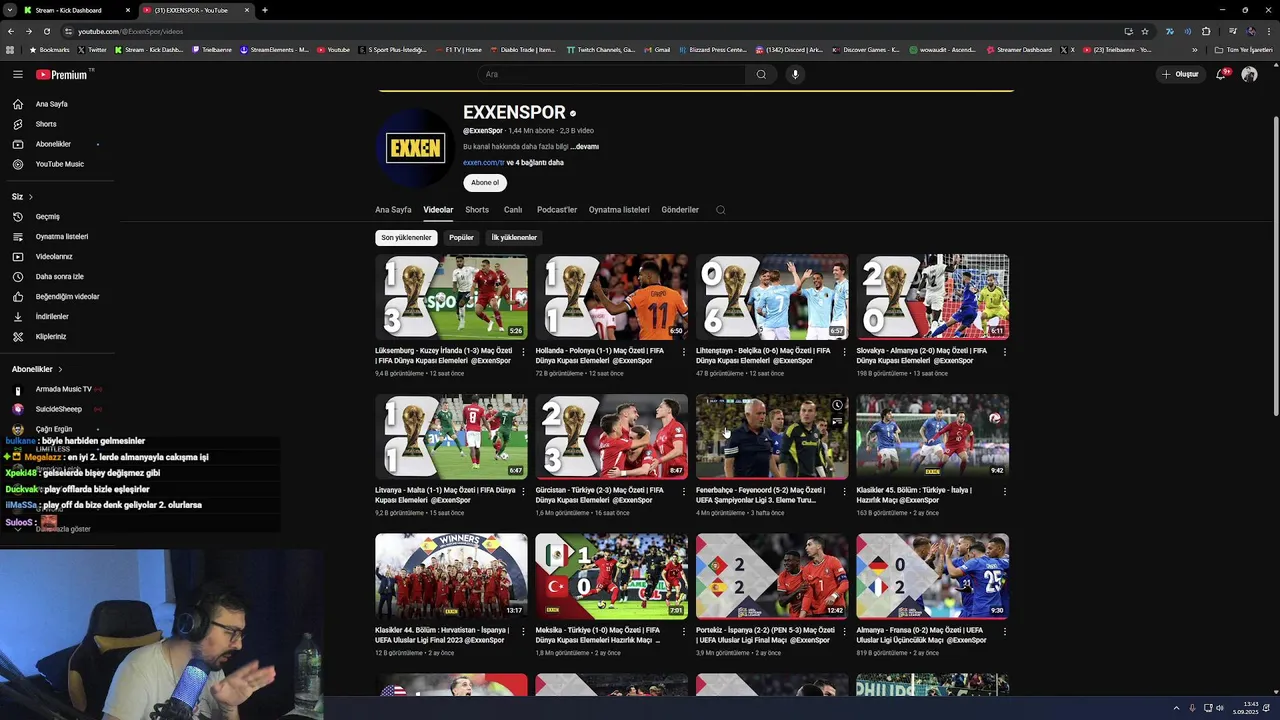
Task: Start voice search with microphone icon
Action: tap(795, 74)
